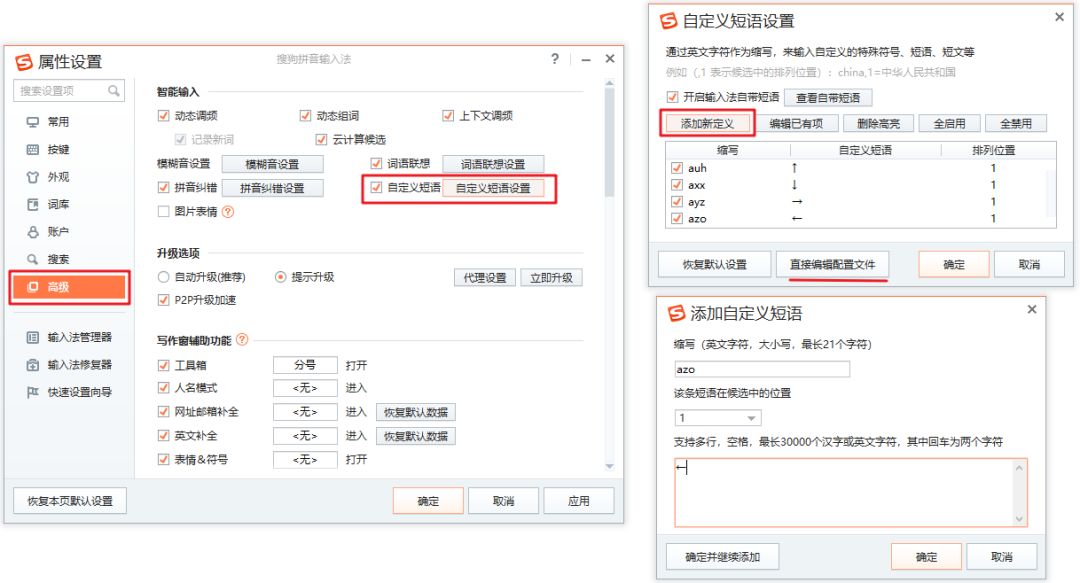Click the scroll-down arrow of 属性设置 scrollbar
The width and height of the screenshot is (1080, 583).
click(610, 467)
